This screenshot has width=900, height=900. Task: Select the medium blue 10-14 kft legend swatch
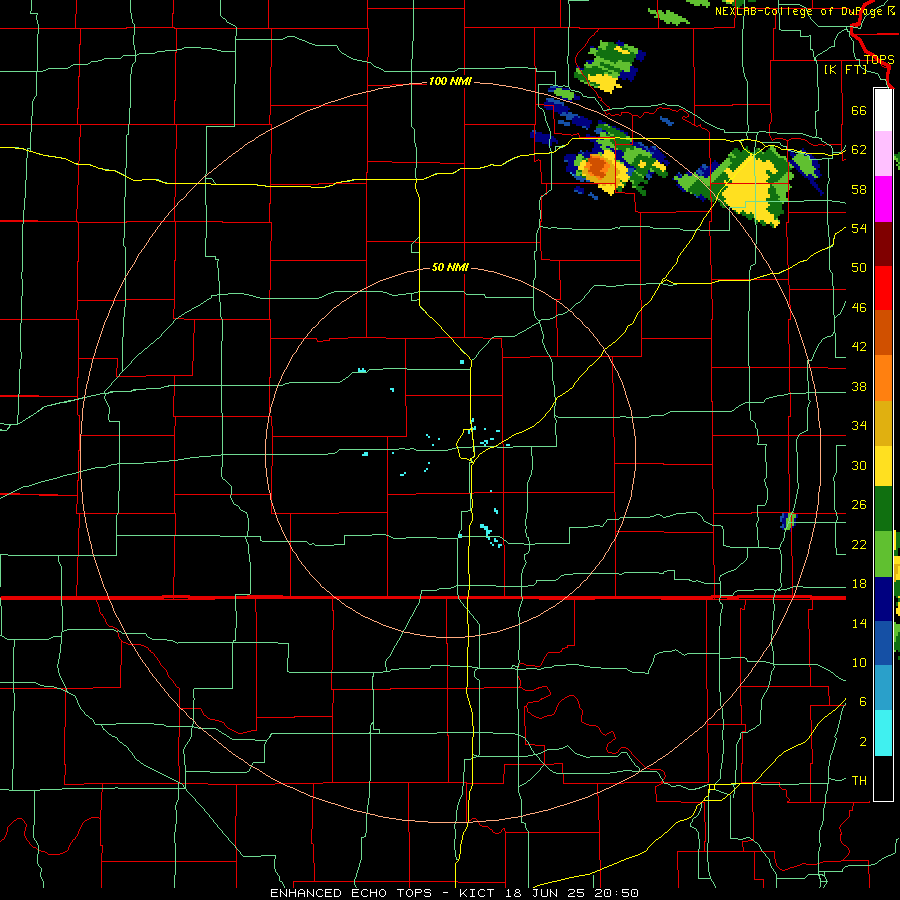tap(883, 643)
